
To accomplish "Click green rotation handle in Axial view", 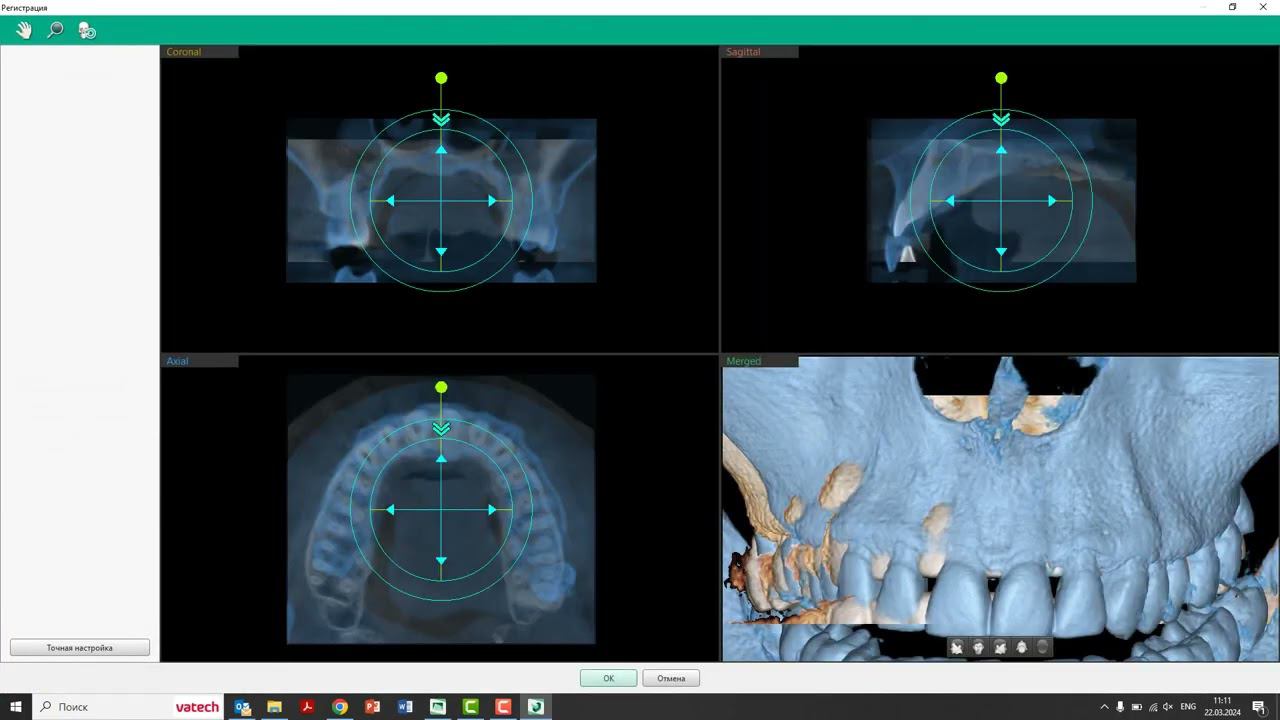I will pyautogui.click(x=441, y=387).
